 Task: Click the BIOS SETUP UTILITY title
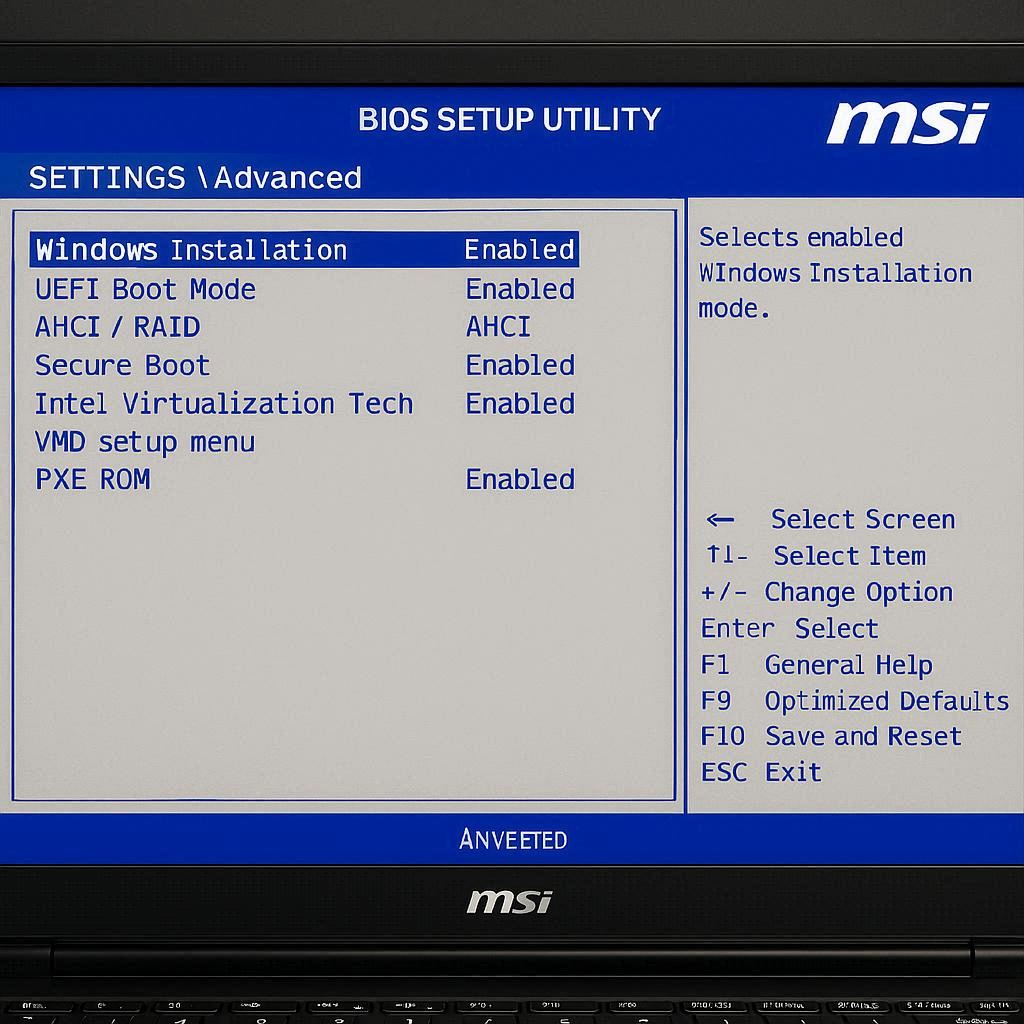[x=509, y=120]
